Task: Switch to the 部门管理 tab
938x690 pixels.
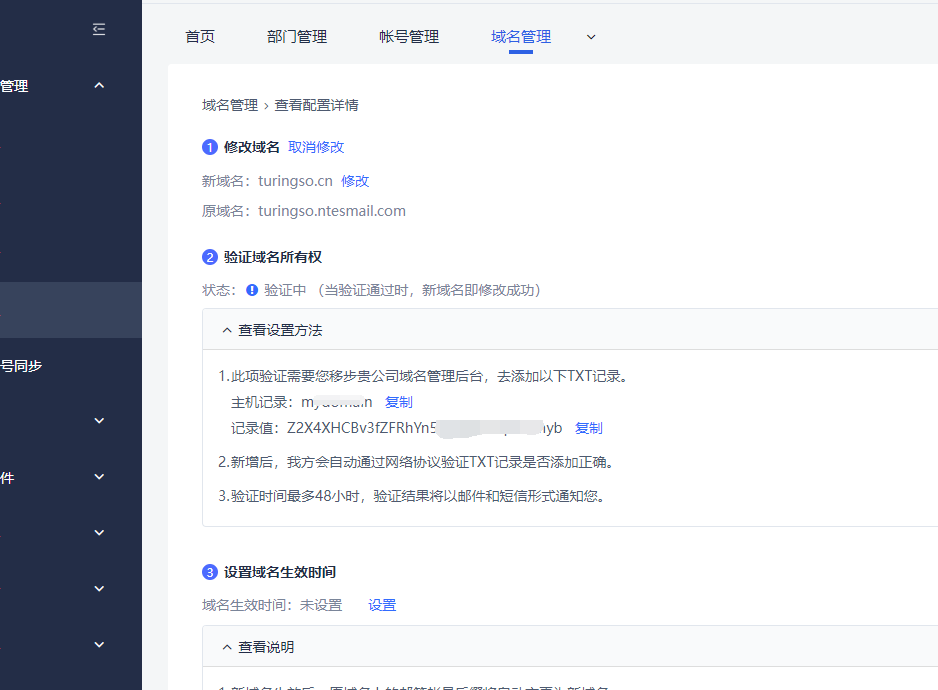Action: tap(297, 37)
